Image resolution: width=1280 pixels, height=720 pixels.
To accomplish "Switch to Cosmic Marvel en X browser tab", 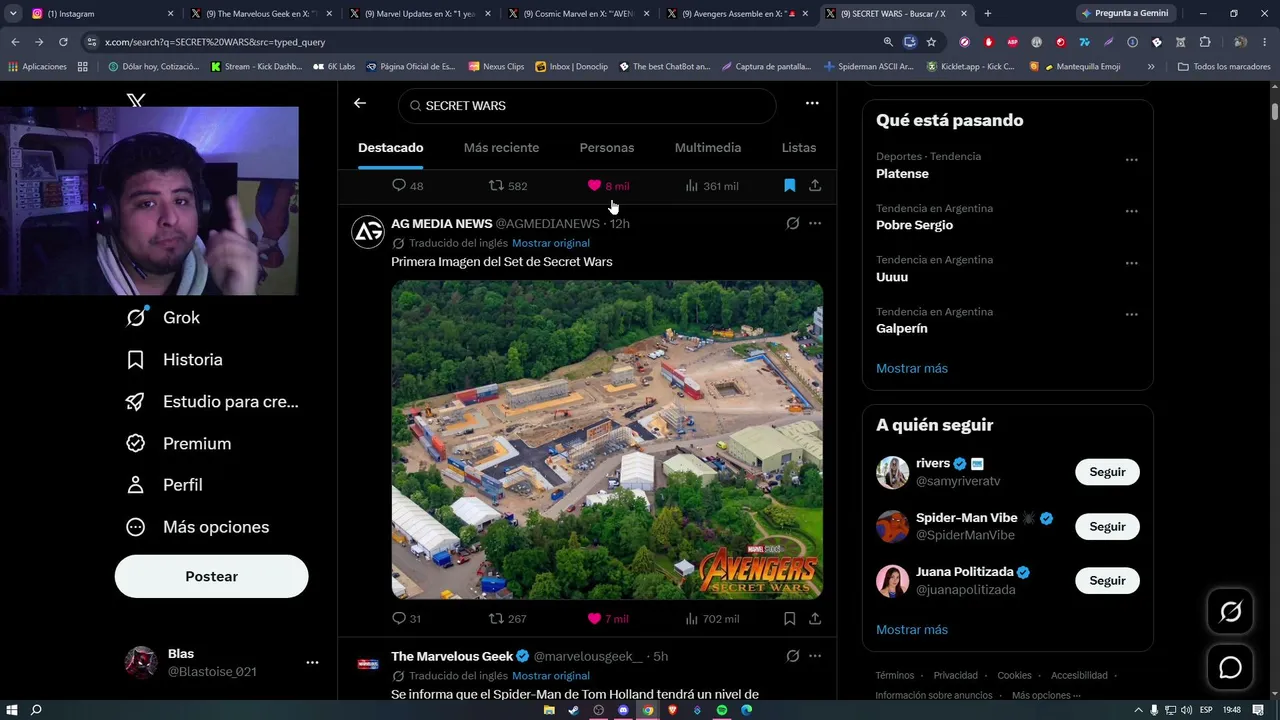I will (577, 14).
